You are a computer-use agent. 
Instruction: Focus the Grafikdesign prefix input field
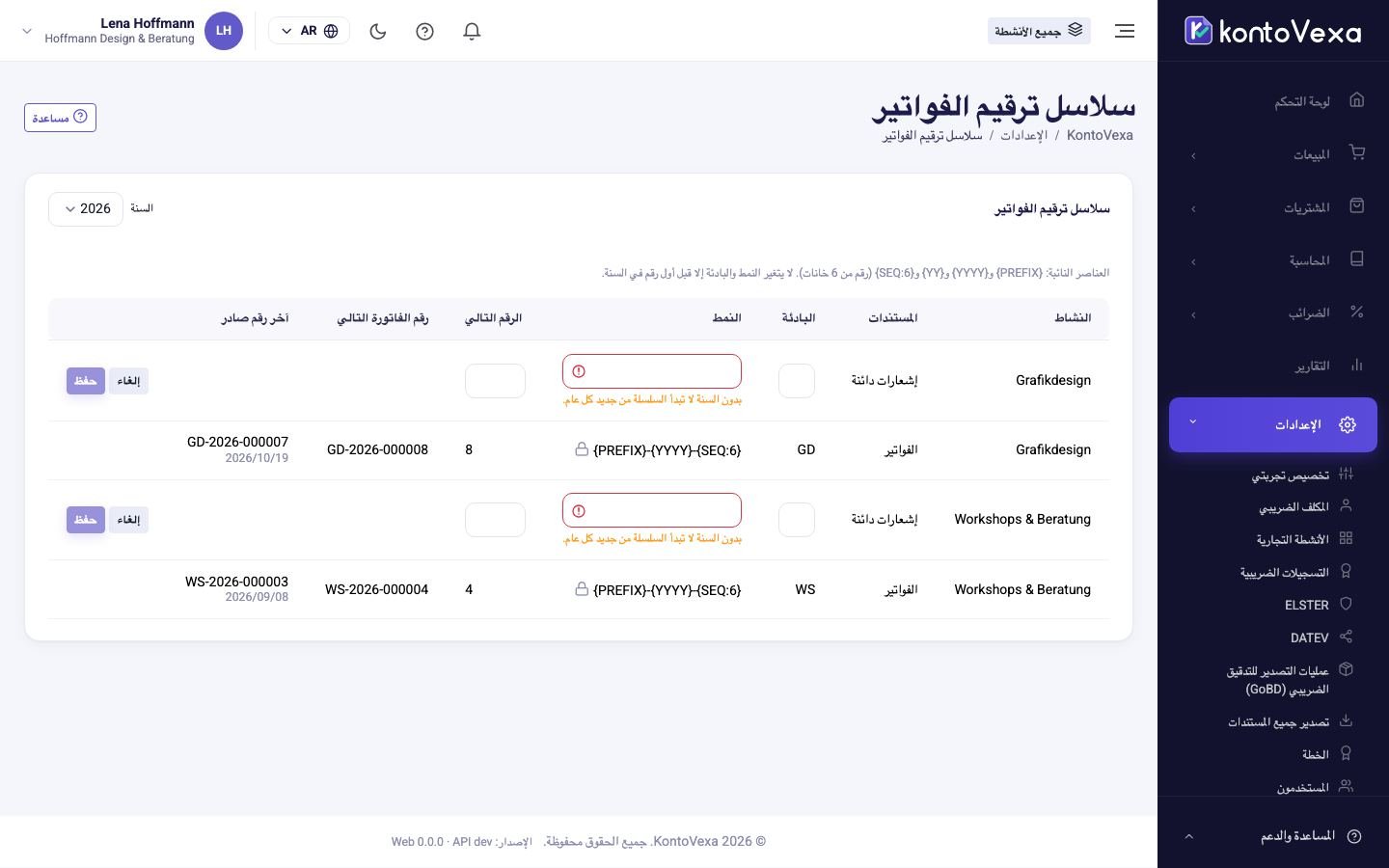797,381
